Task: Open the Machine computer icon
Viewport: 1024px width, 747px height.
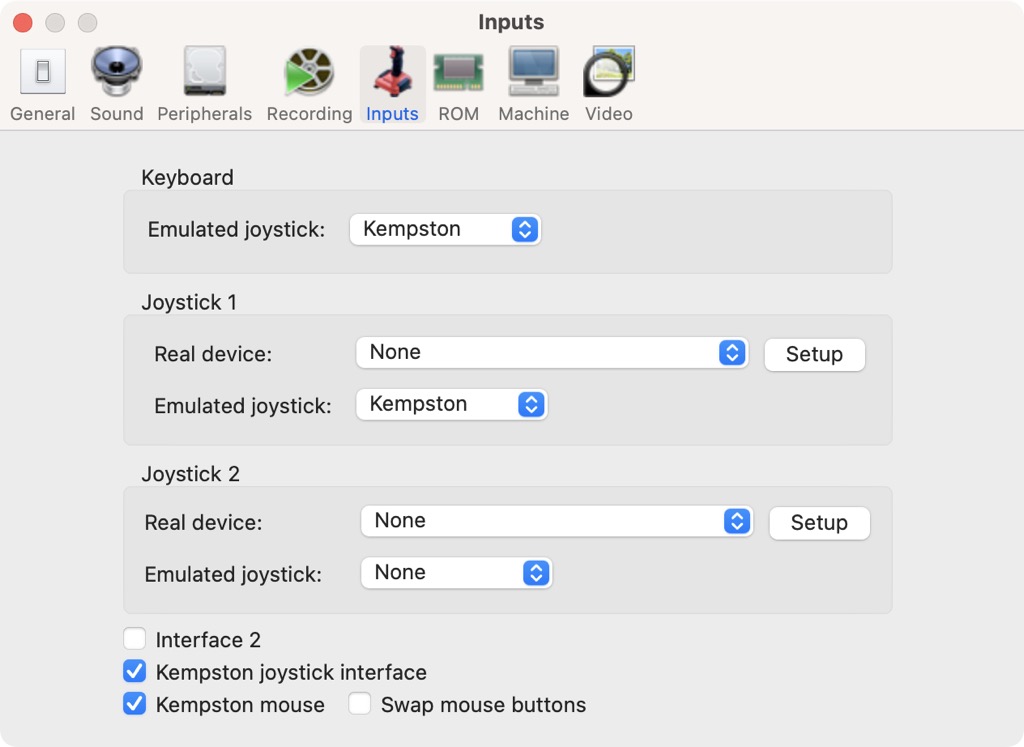Action: (x=533, y=73)
